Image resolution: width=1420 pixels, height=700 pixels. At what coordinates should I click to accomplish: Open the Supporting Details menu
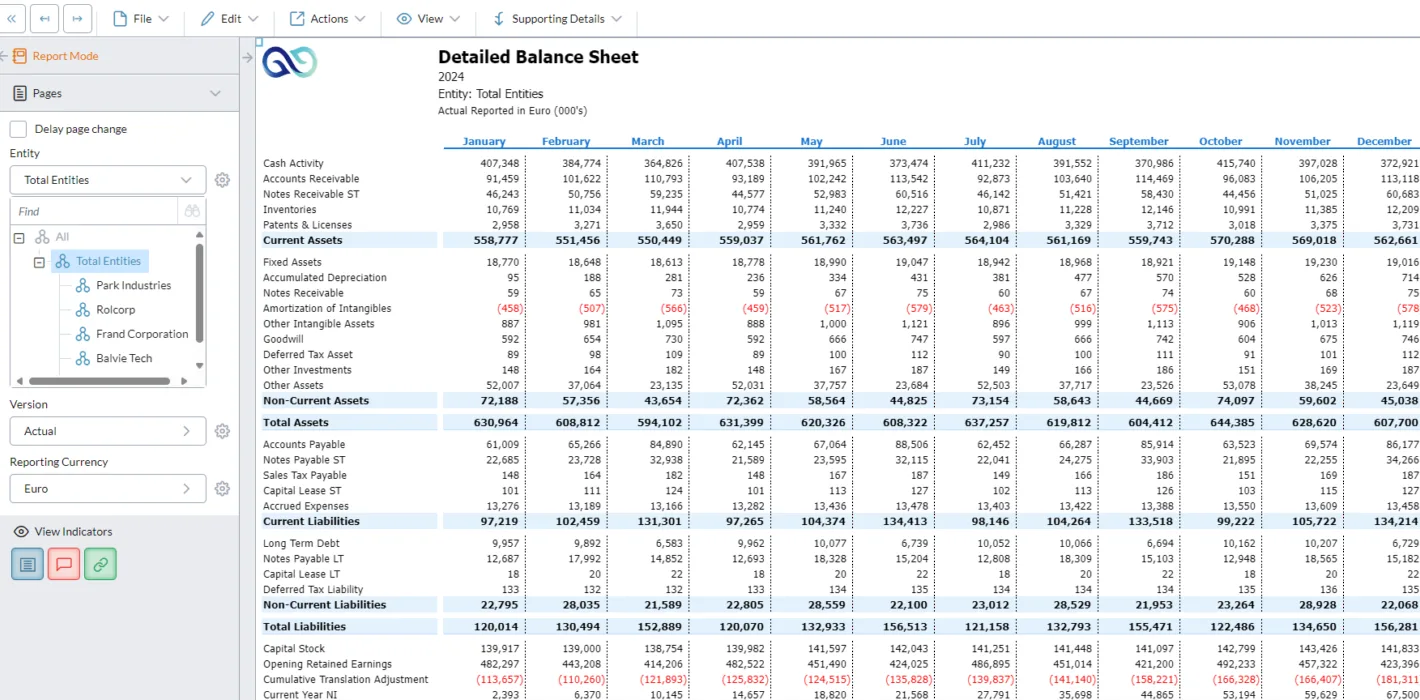[x=557, y=18]
